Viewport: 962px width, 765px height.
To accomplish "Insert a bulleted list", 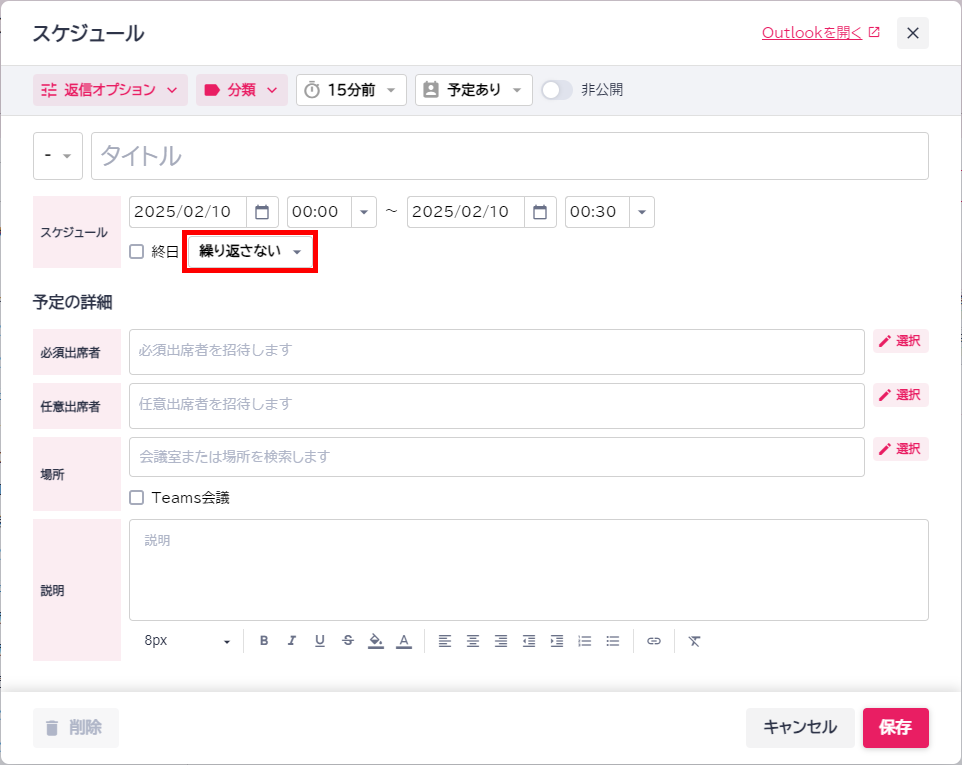I will [613, 640].
